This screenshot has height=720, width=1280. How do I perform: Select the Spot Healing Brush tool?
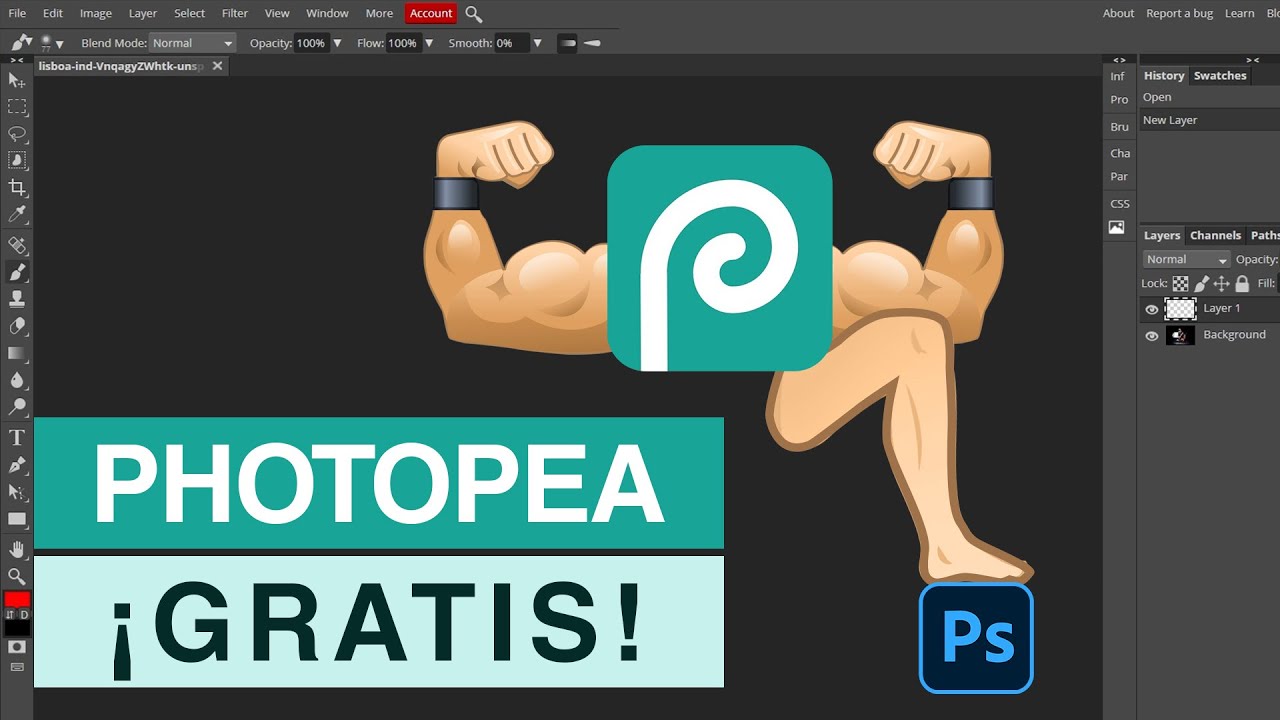[x=17, y=245]
